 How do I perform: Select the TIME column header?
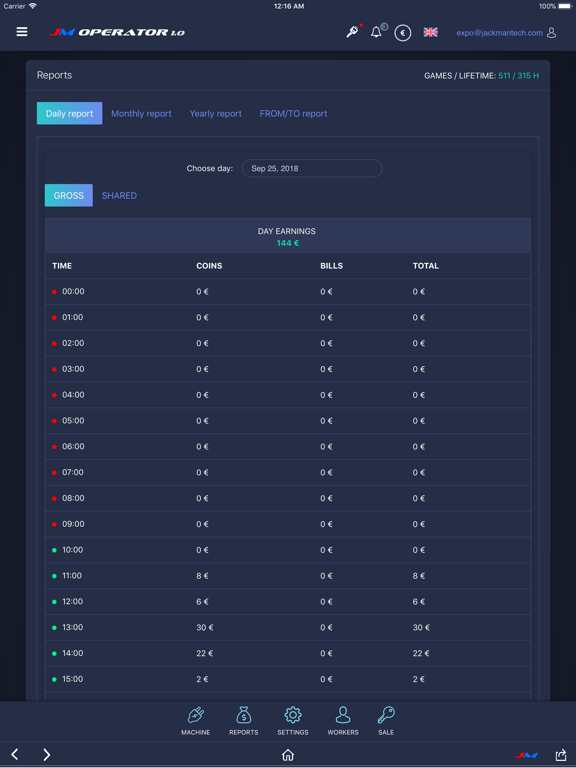coord(62,266)
